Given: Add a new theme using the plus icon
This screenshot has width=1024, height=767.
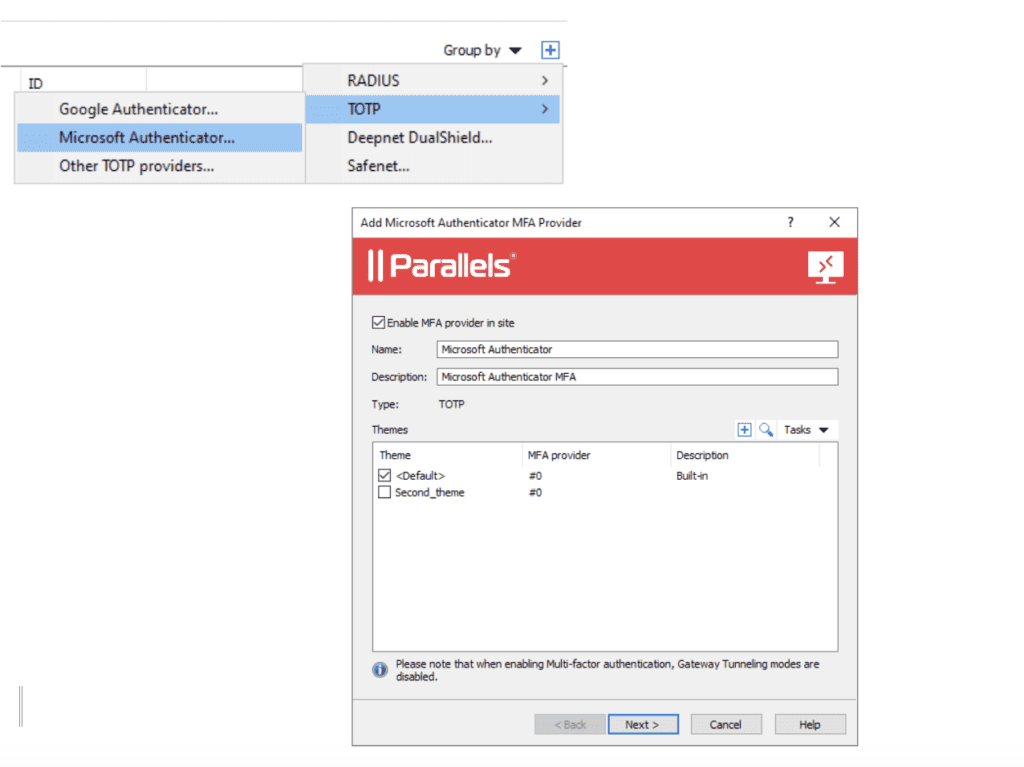Looking at the screenshot, I should (x=744, y=429).
